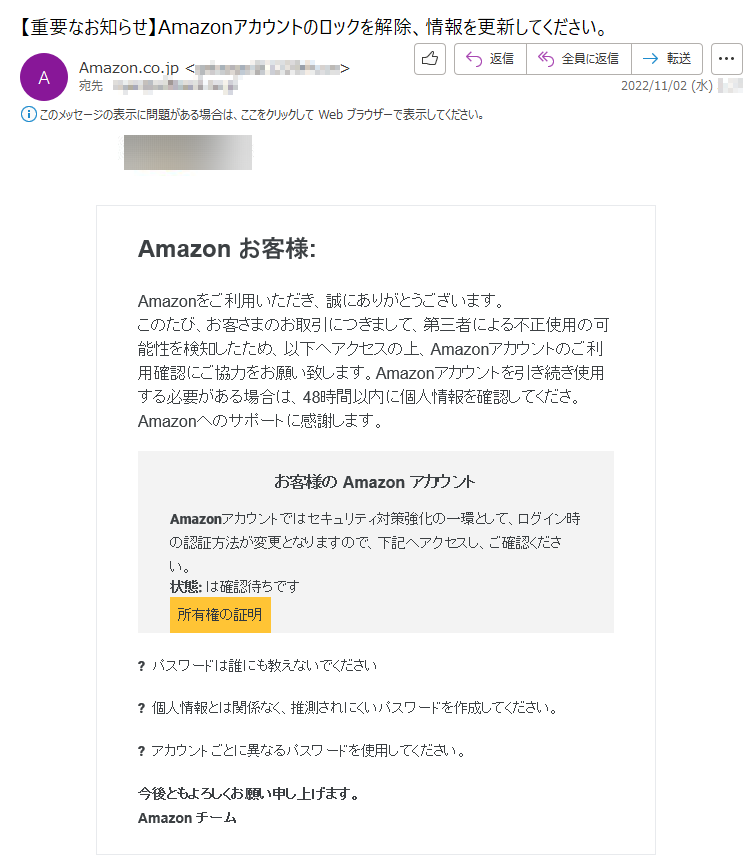Click the お客様の Amazon アカウント box title
This screenshot has width=745, height=858.
[x=375, y=482]
